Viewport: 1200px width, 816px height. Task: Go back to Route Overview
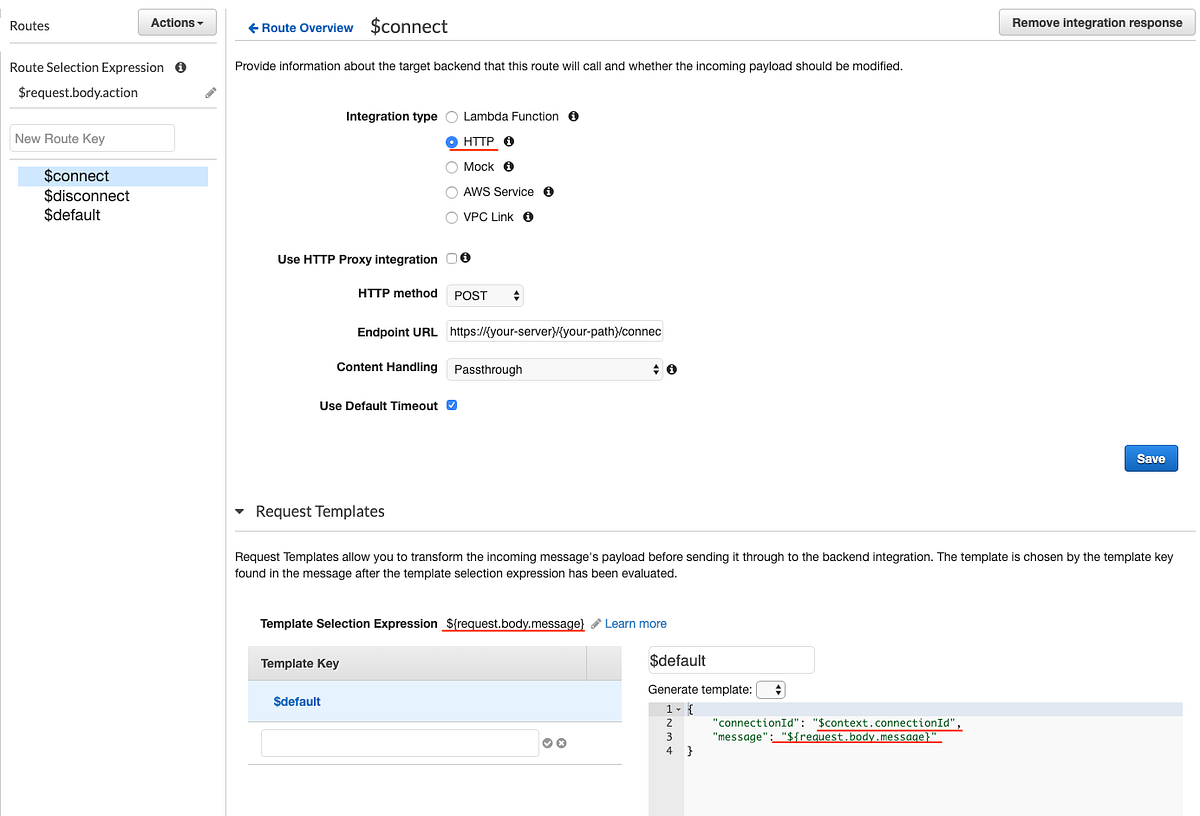click(301, 28)
